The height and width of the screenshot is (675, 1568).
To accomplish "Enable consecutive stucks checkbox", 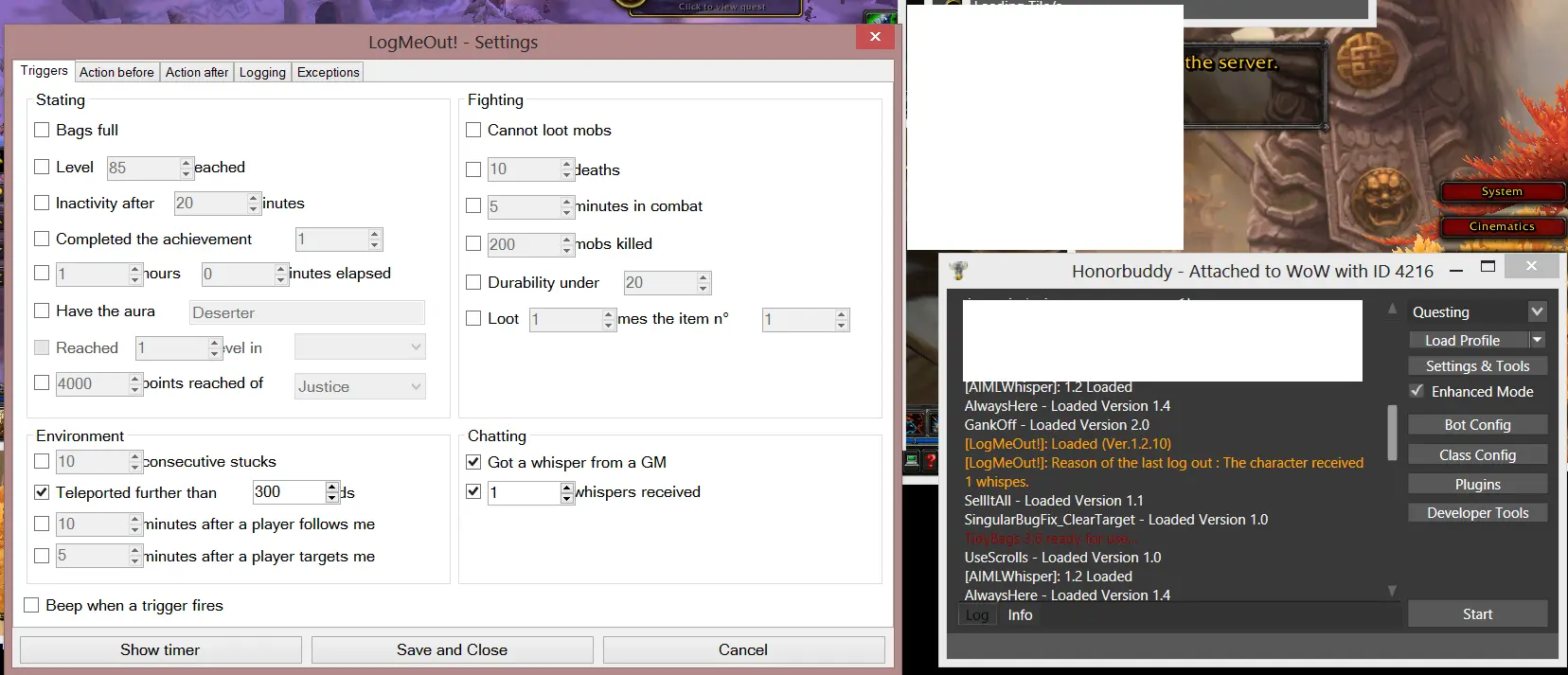I will coord(42,461).
